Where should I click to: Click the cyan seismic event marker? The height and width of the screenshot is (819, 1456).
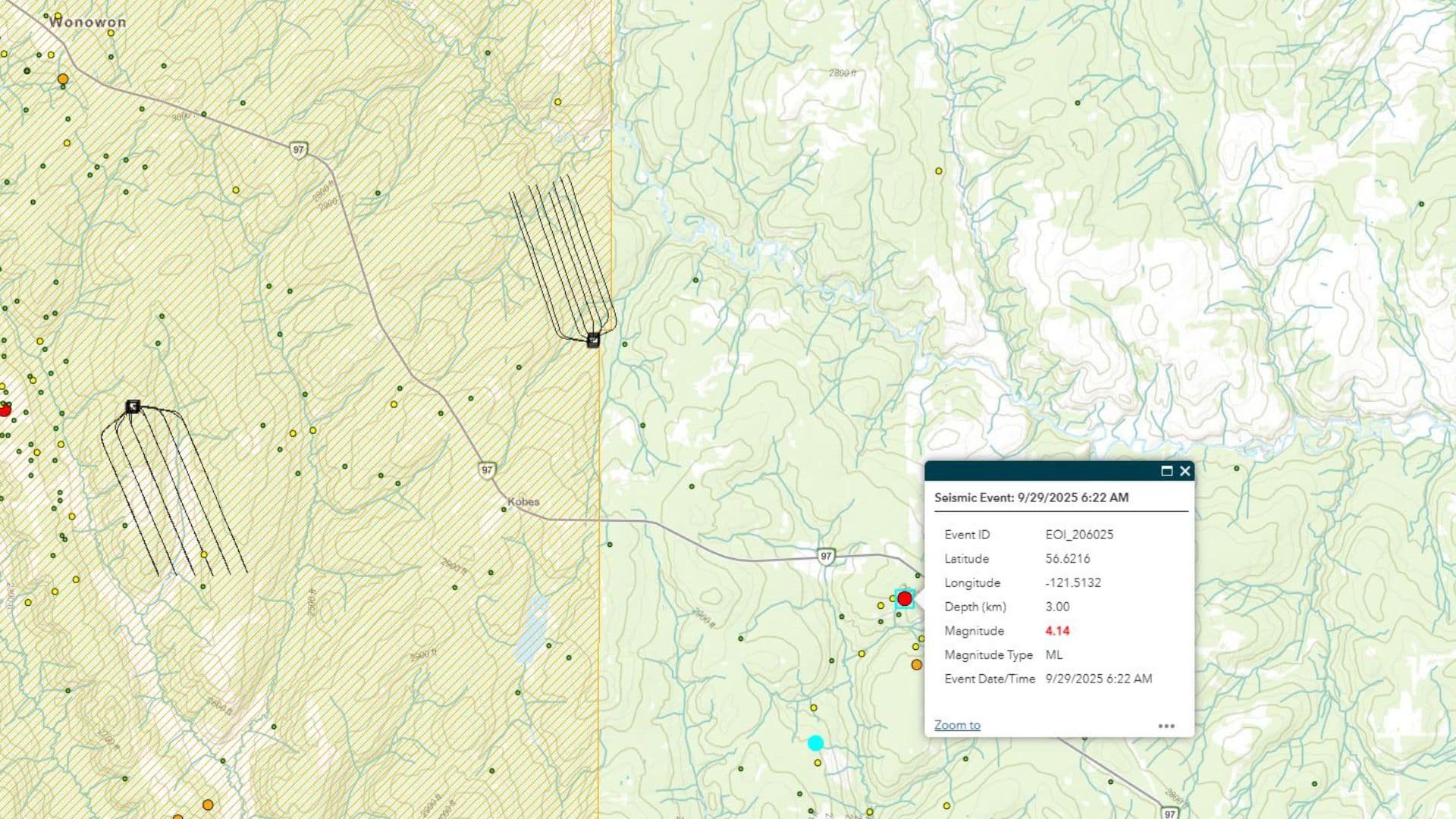pos(817,742)
